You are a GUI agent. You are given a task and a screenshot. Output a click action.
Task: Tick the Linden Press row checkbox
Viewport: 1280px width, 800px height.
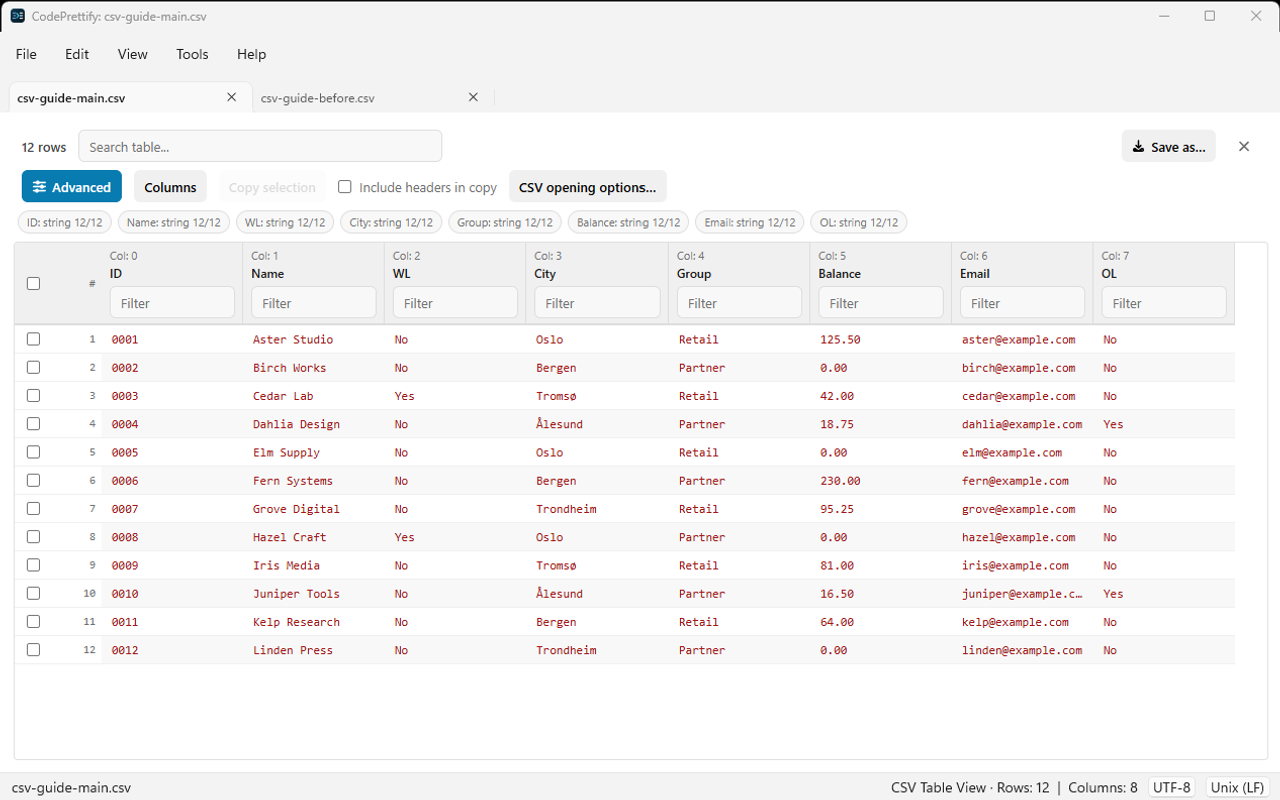[x=33, y=649]
